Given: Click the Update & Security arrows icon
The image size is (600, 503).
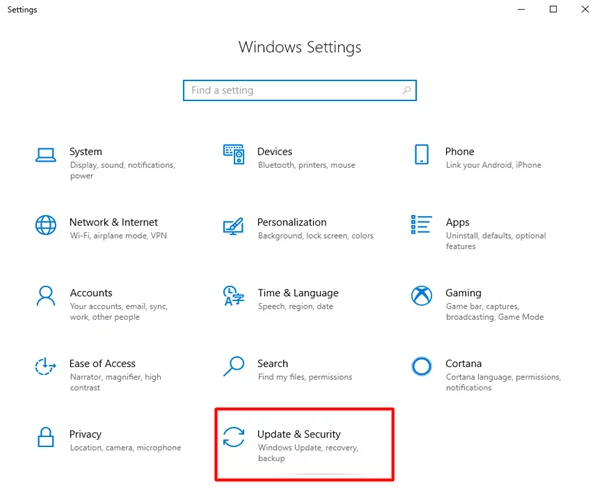Looking at the screenshot, I should click(233, 436).
